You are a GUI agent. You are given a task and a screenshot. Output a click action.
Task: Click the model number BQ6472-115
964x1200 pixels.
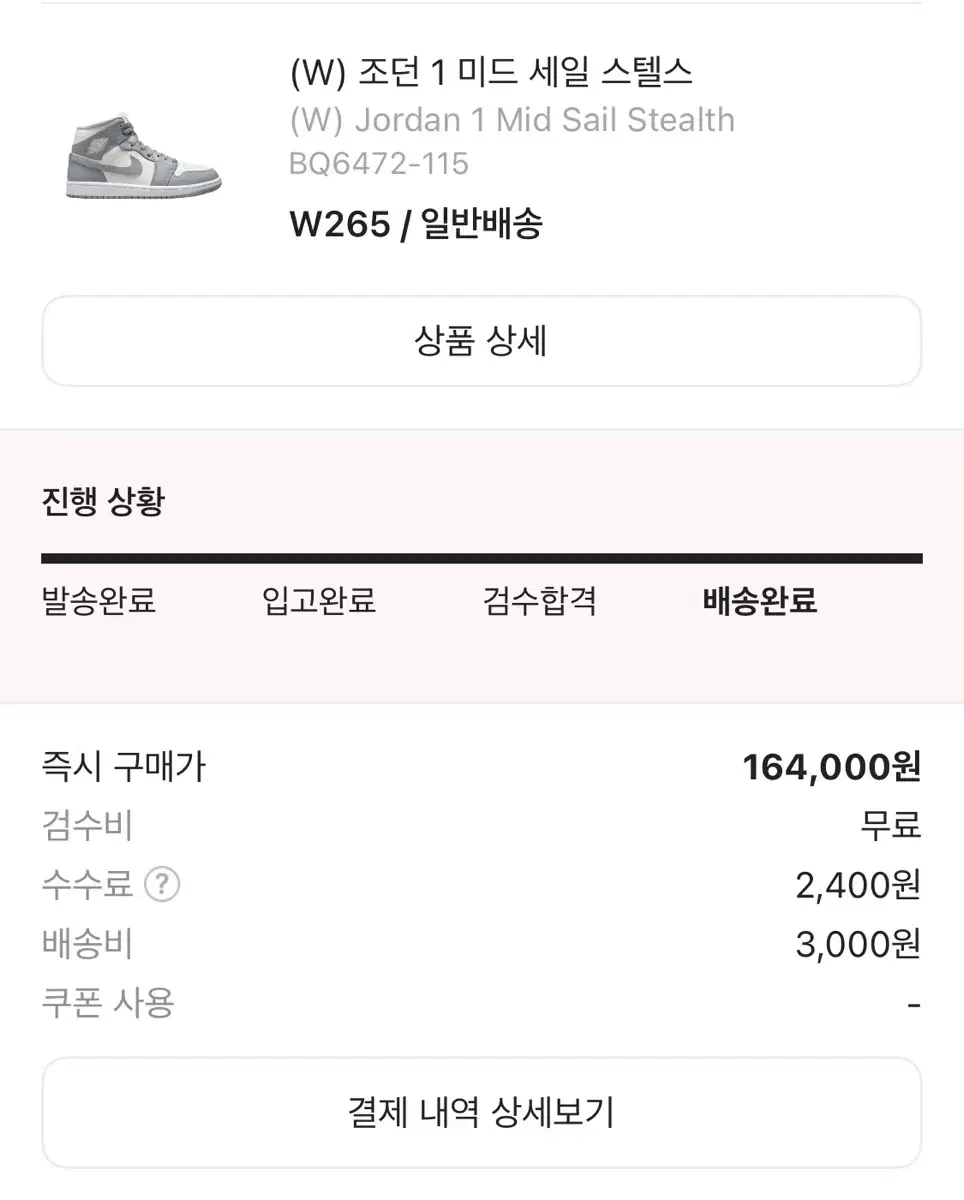(x=379, y=164)
